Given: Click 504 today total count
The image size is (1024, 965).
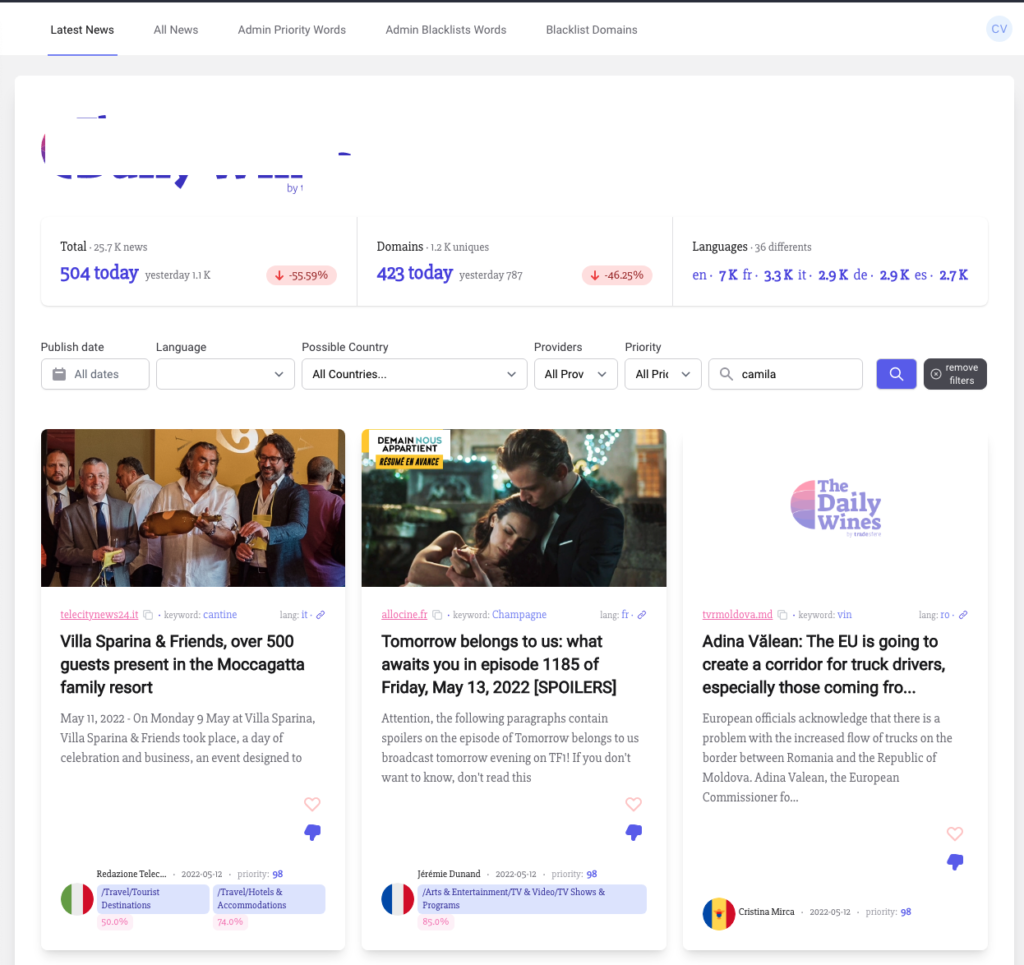Looking at the screenshot, I should click(x=99, y=273).
